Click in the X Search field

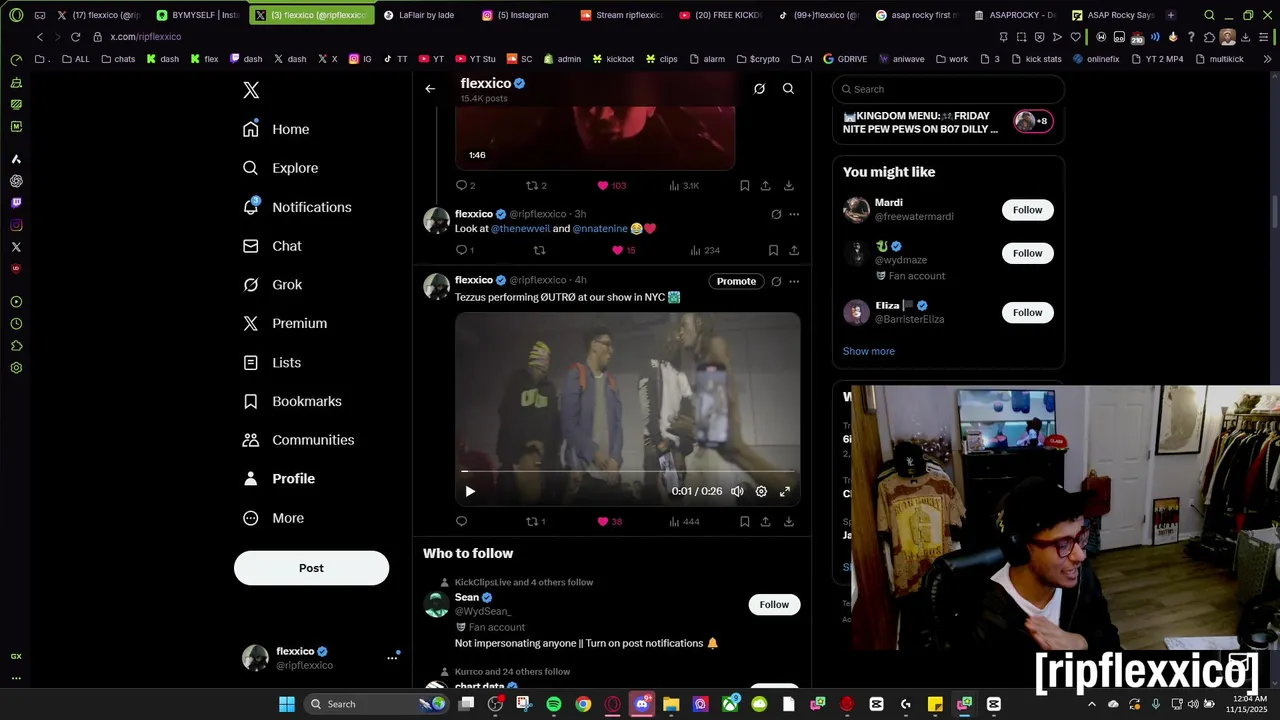(948, 89)
